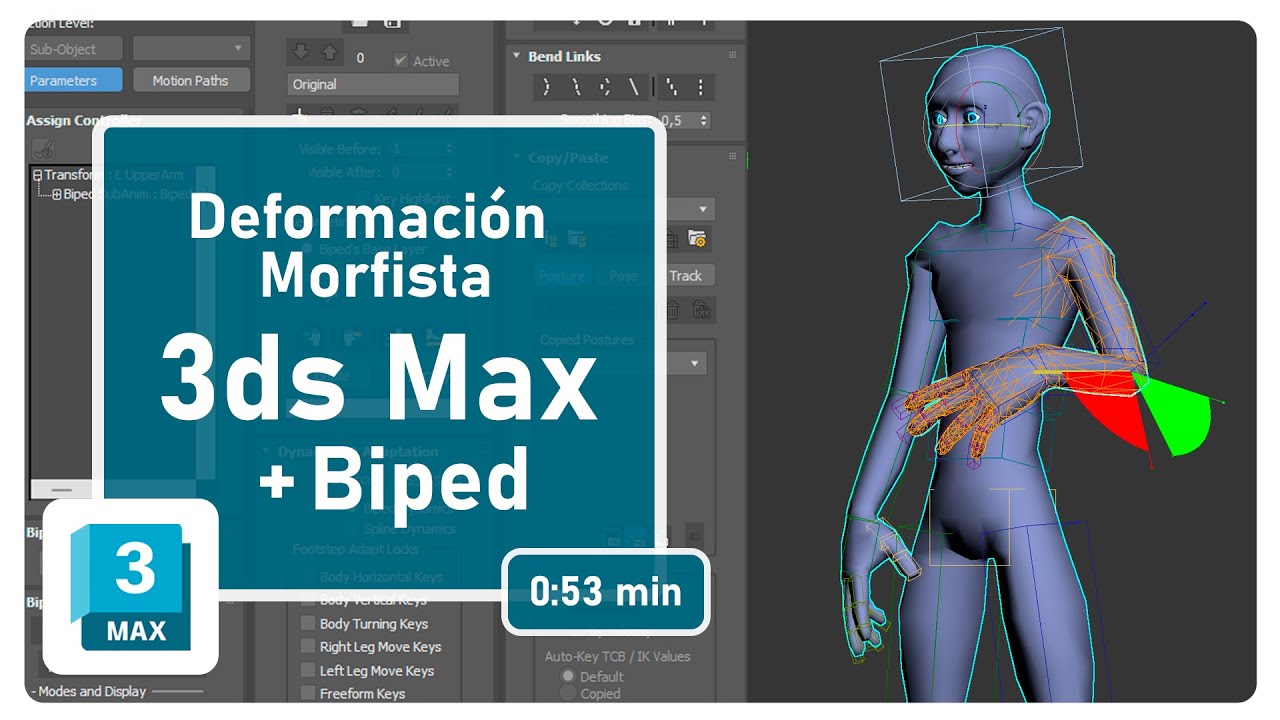Expand the Biped SubAnim tree node
This screenshot has height=720, width=1280.
57,194
